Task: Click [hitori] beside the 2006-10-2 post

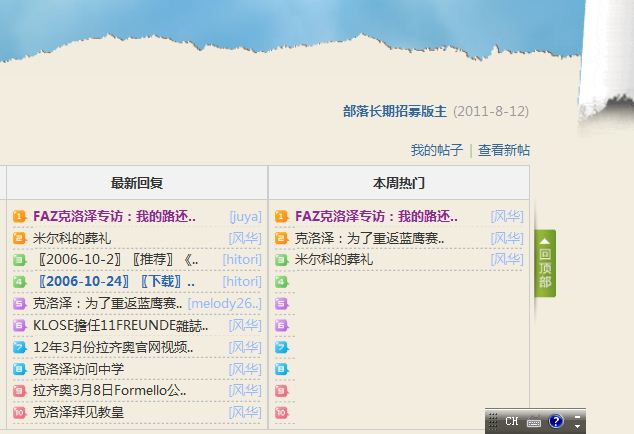Action: click(x=242, y=260)
